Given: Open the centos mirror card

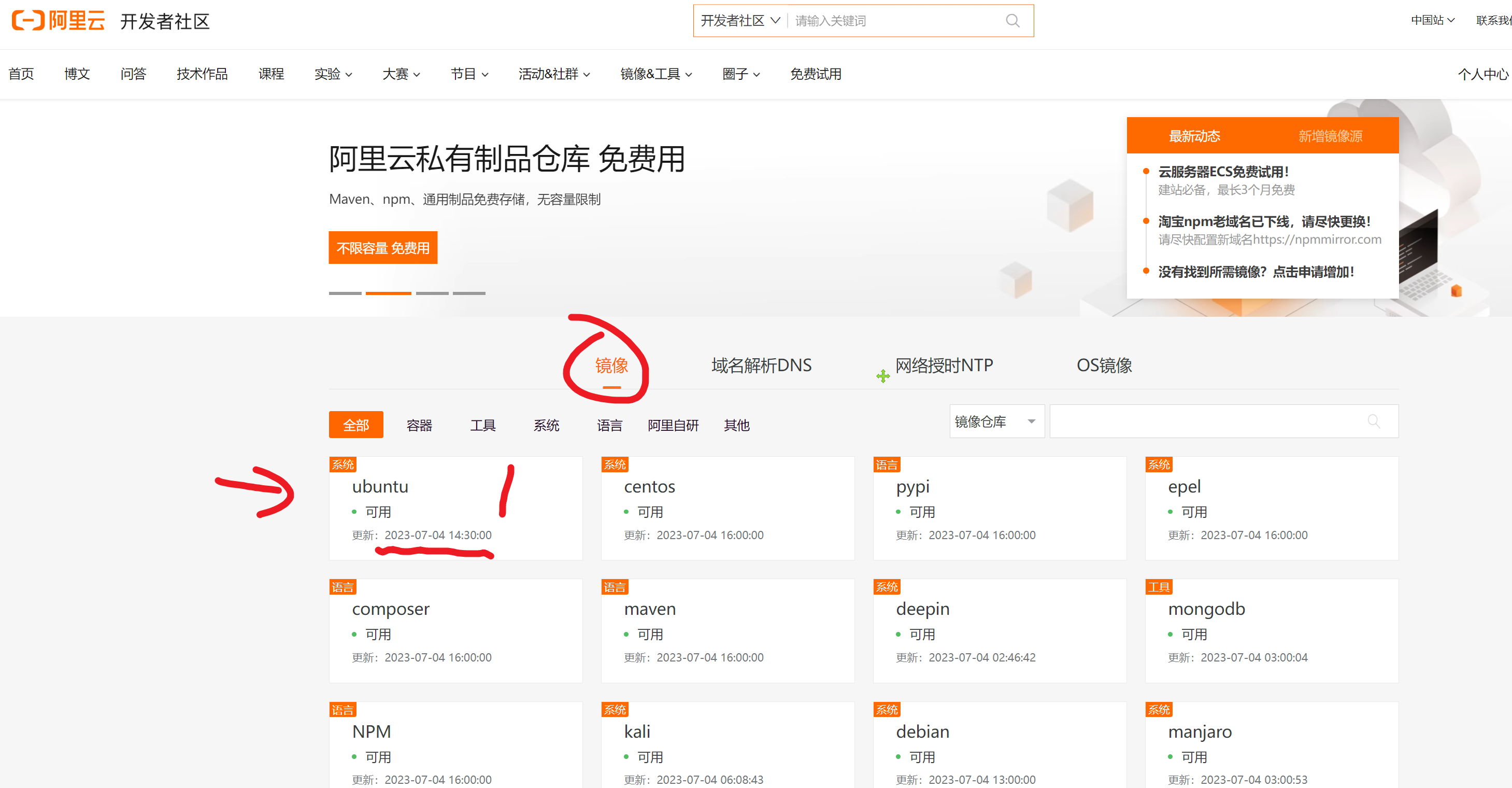Looking at the screenshot, I should click(x=727, y=509).
